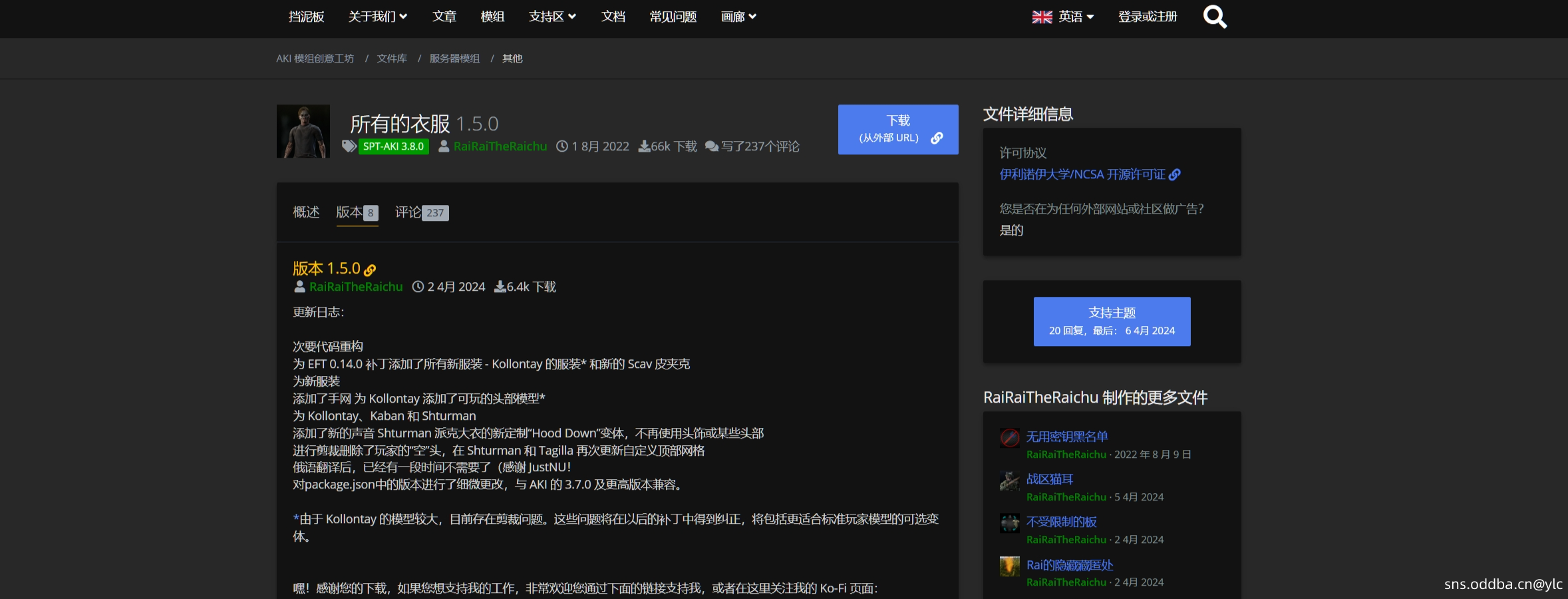This screenshot has height=599, width=1568.
Task: Click the 无用密钥黑名单 file icon
Action: pos(1009,438)
